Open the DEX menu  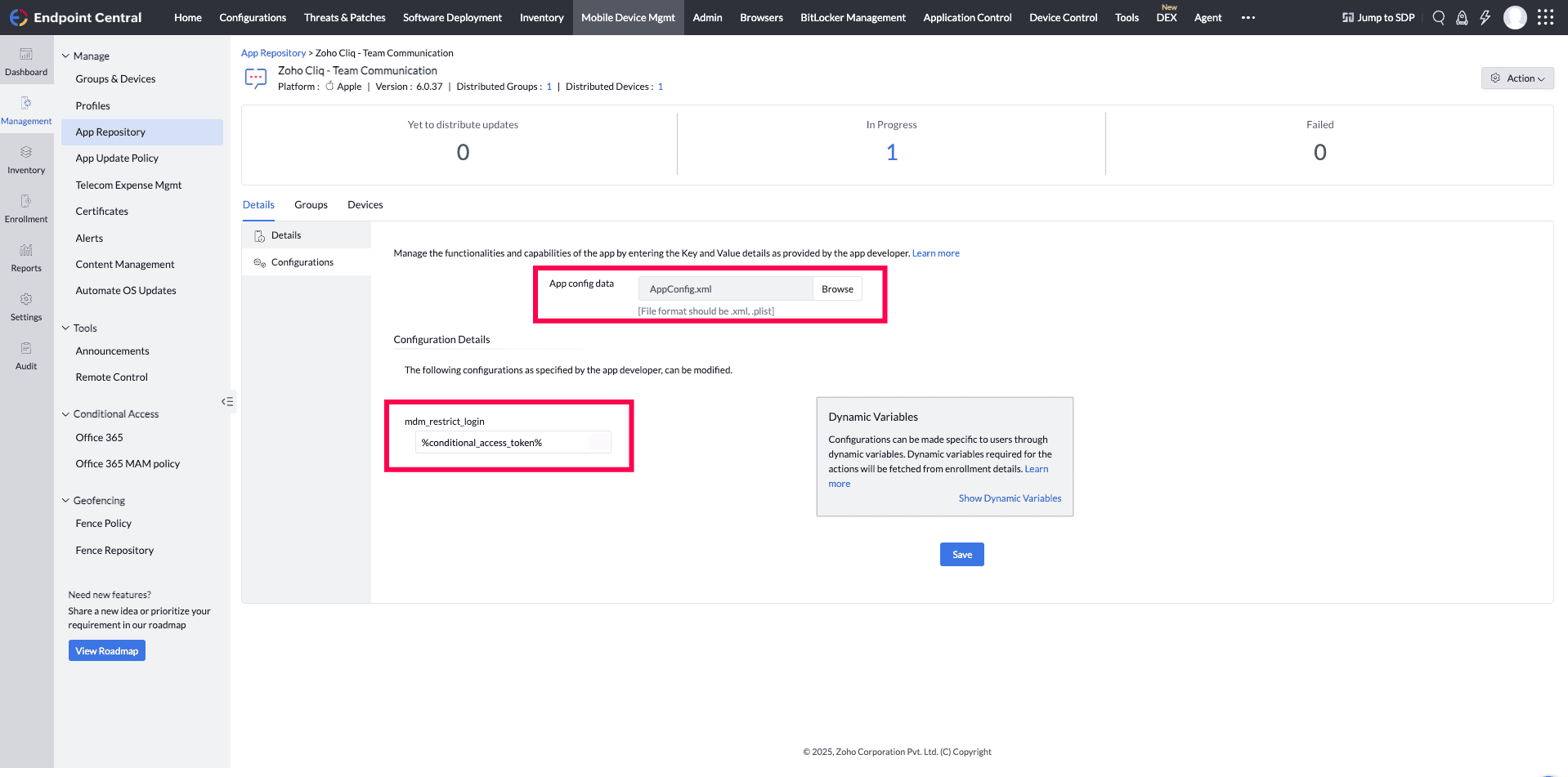coord(1167,17)
